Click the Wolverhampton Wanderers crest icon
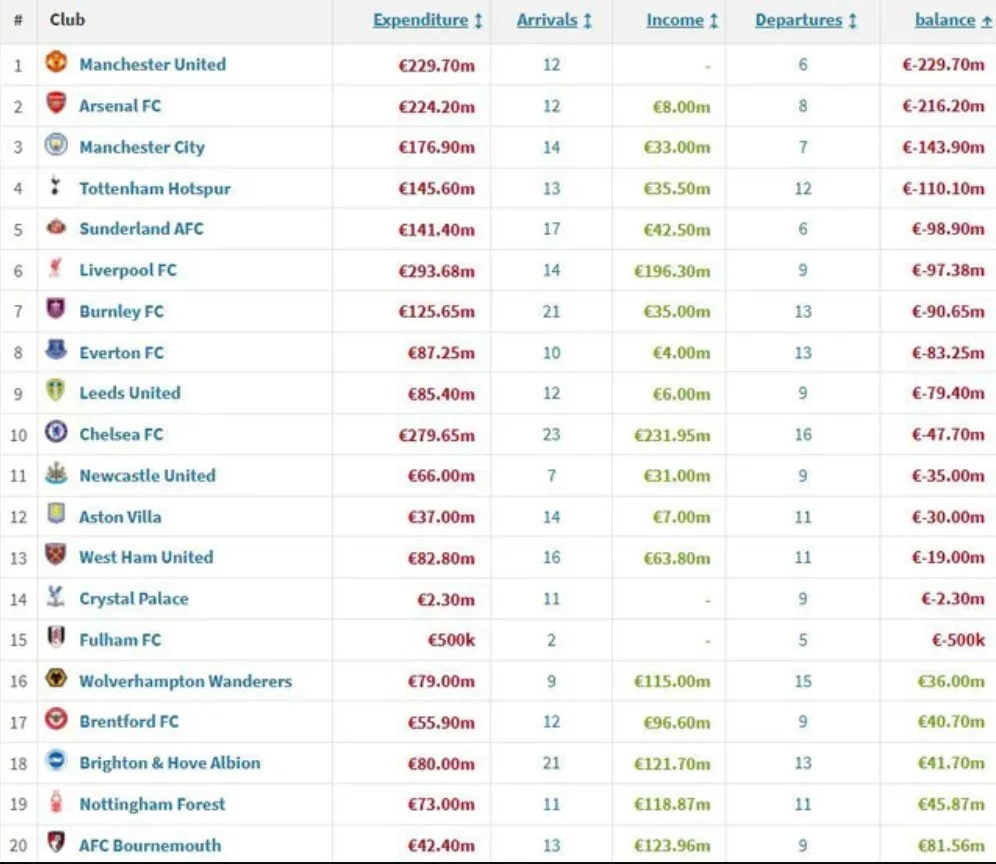 pyautogui.click(x=56, y=679)
